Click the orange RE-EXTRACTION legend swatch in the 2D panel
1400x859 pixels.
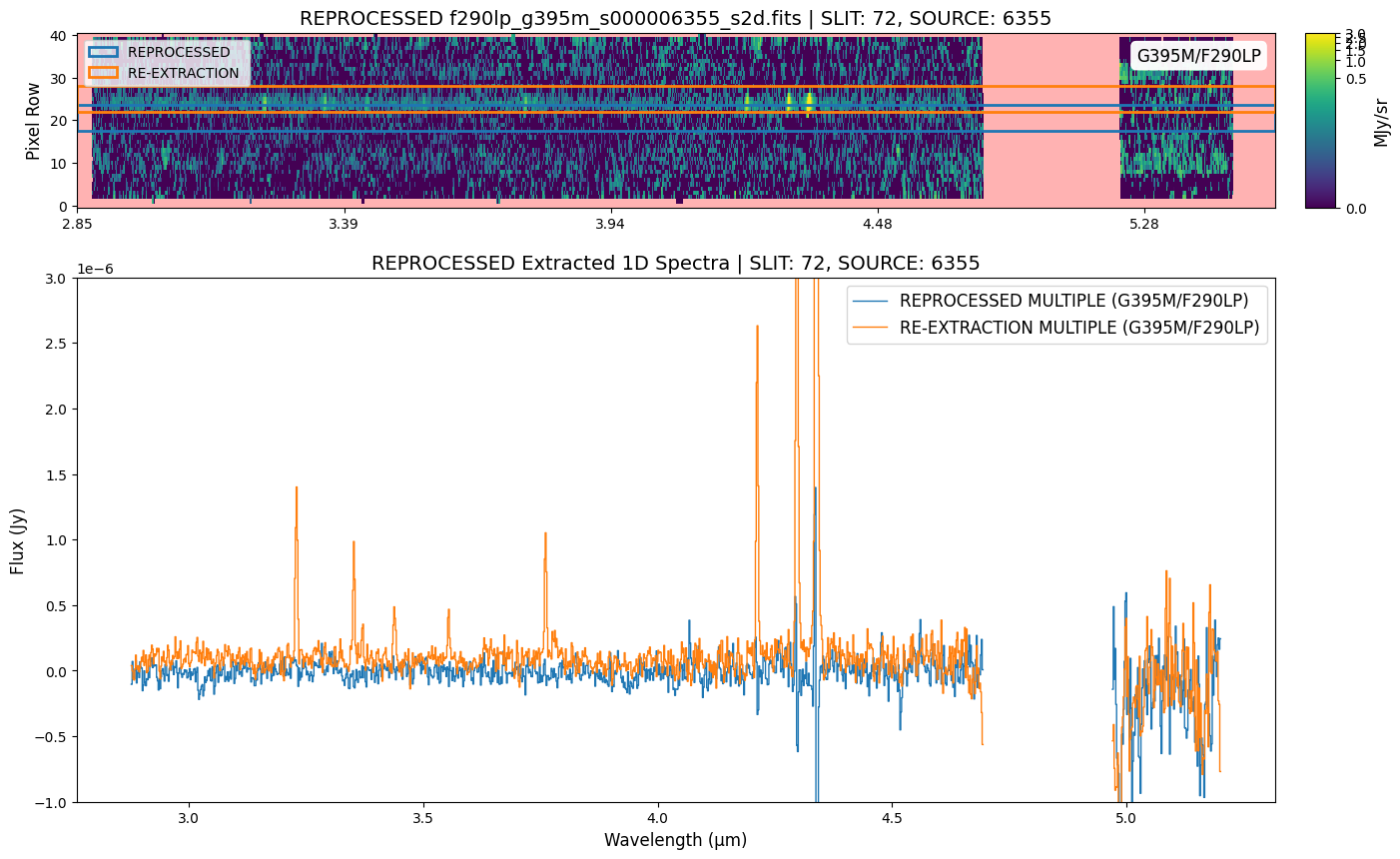tap(103, 73)
